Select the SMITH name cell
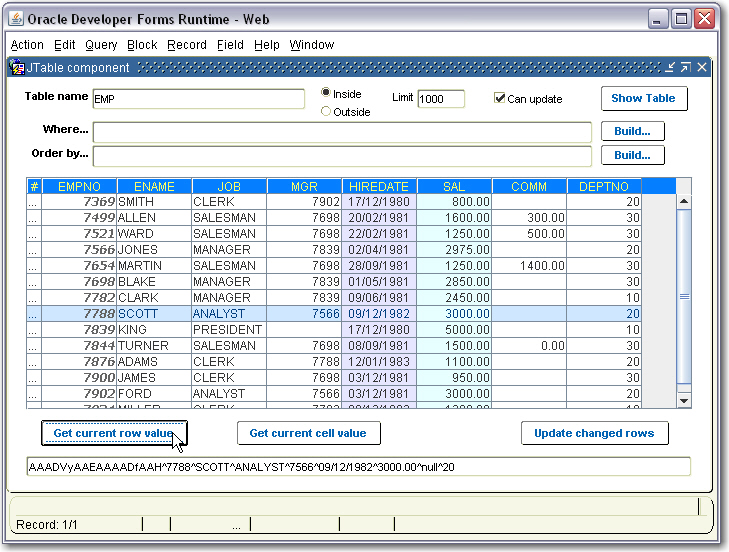This screenshot has height=552, width=729. (154, 201)
